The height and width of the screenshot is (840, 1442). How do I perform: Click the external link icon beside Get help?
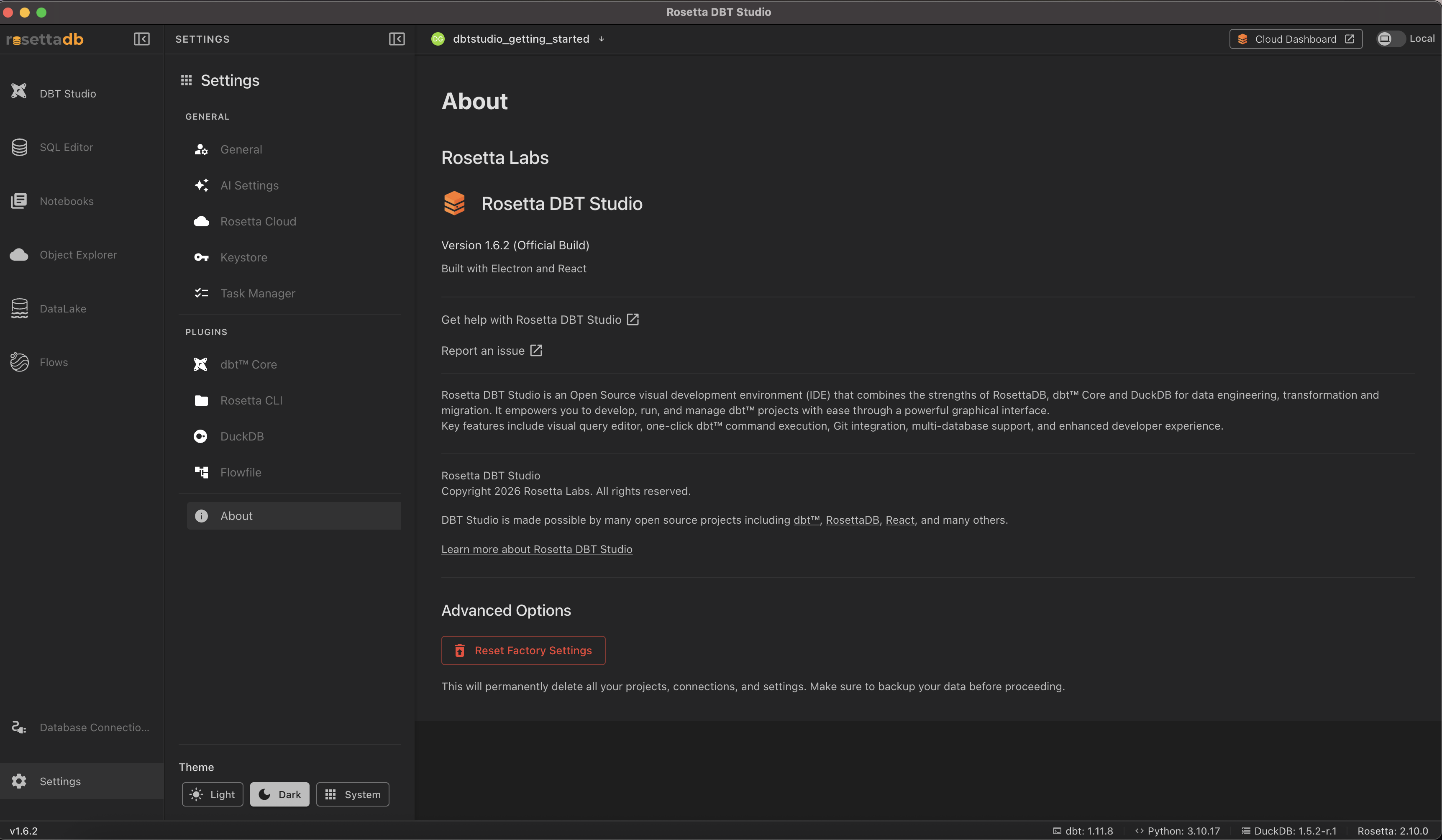[632, 319]
